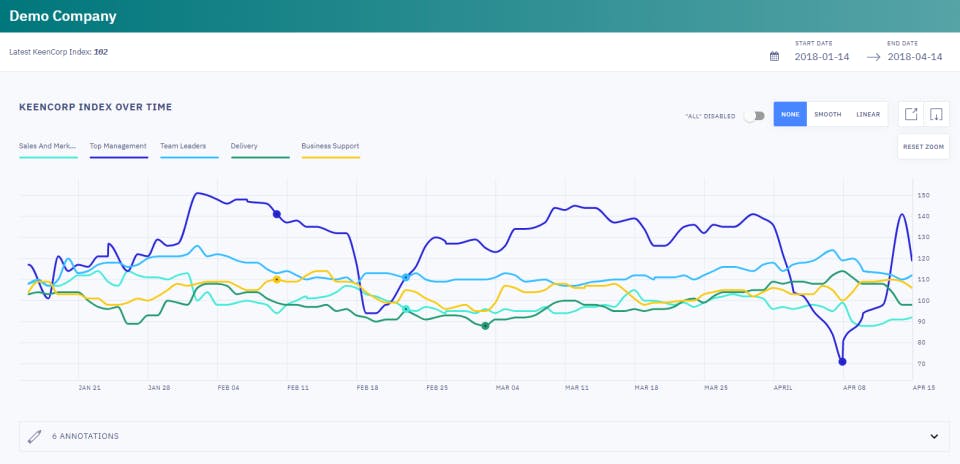Click the export chart icon
Screen dimensions: 960x464
coord(911,114)
